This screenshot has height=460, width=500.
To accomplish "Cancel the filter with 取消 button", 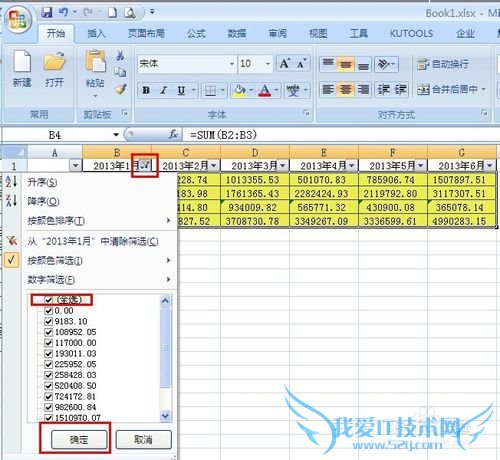I will [144, 440].
